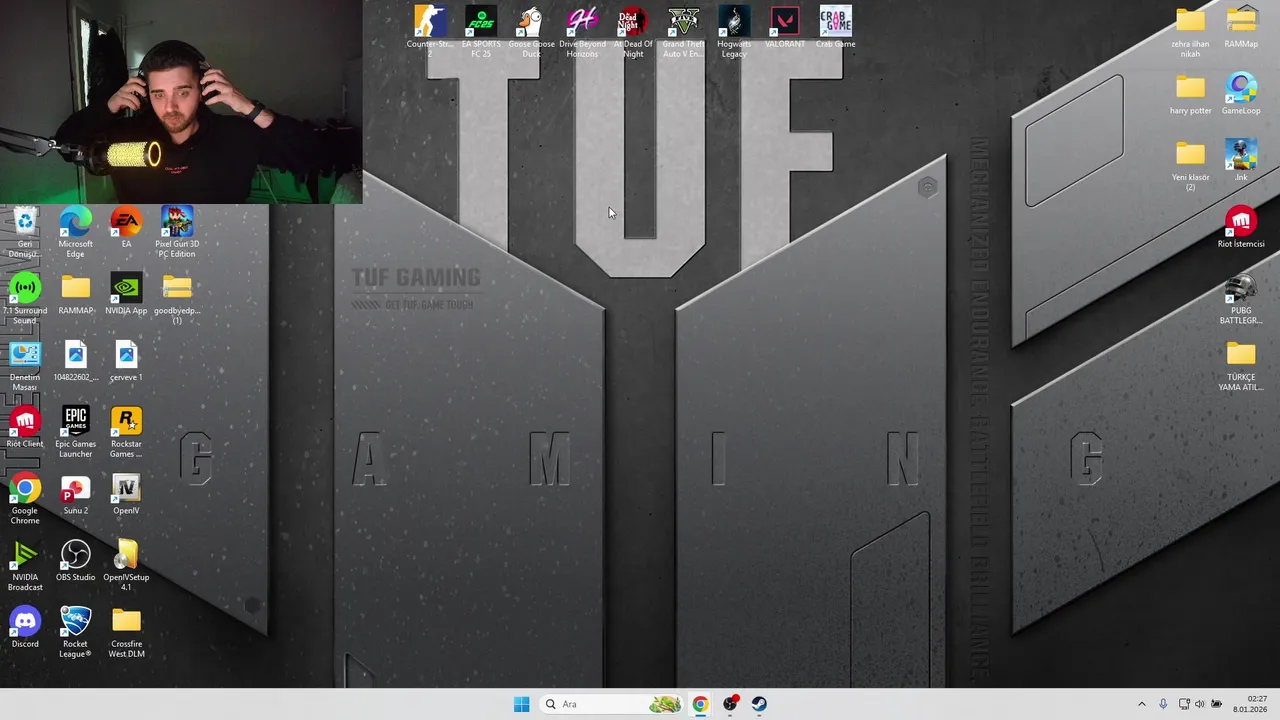Select the PUBG BATTLEGROUNDS shortcut
The height and width of the screenshot is (720, 1280).
(1241, 288)
